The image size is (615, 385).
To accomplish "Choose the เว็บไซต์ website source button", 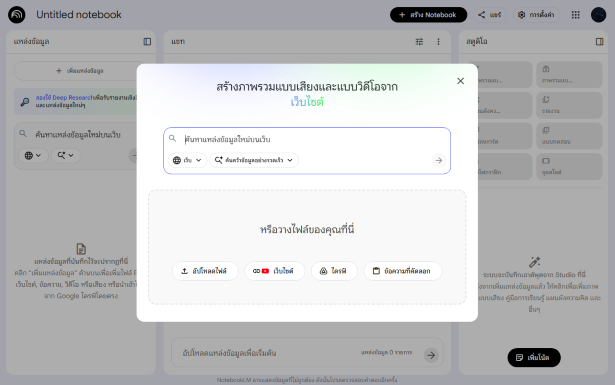I will (x=275, y=271).
